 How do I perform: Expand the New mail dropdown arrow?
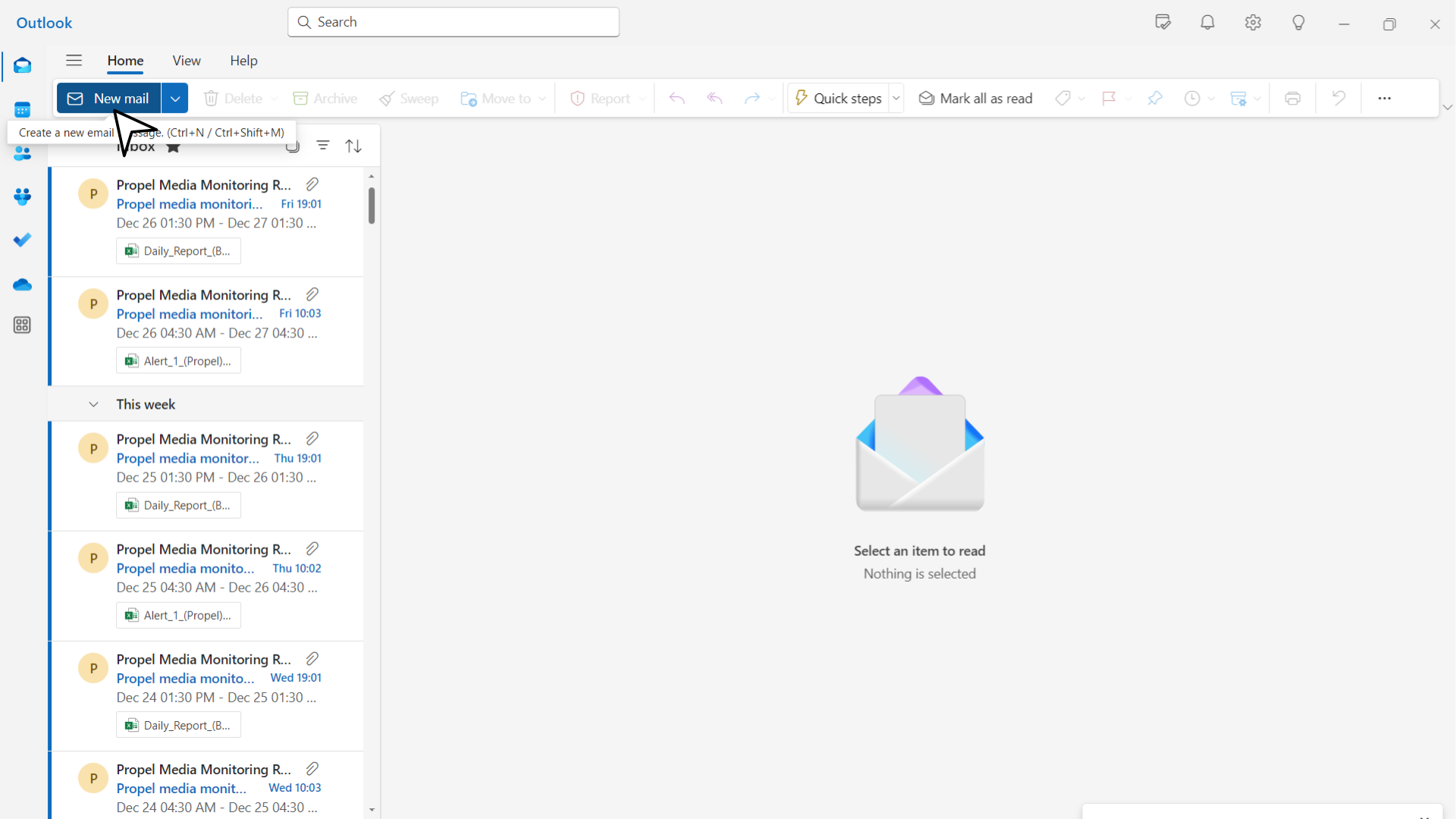point(175,99)
